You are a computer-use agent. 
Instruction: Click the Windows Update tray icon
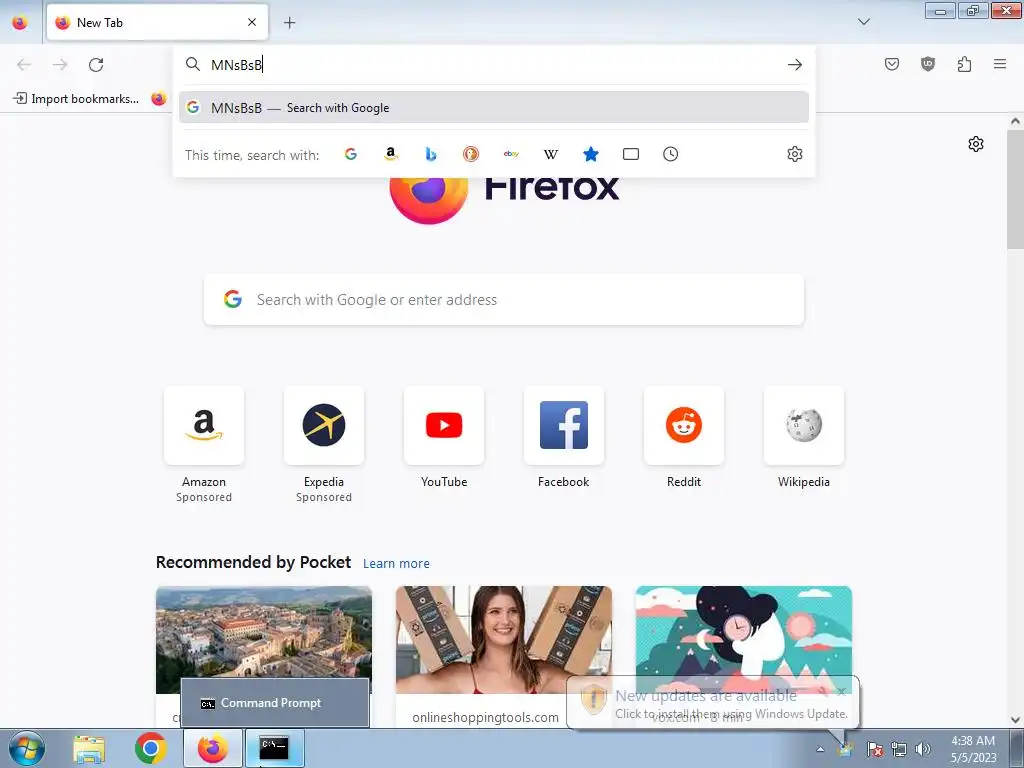(x=846, y=749)
